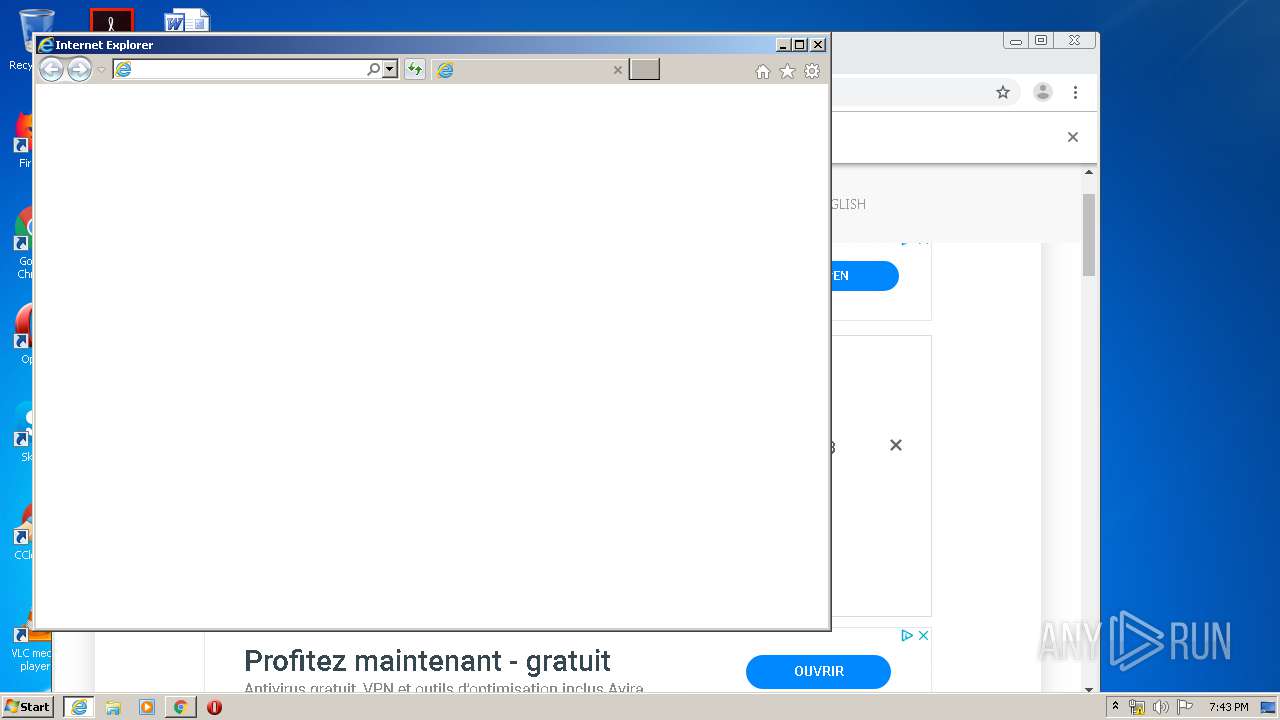Bookmark page with Chrome star icon
The height and width of the screenshot is (720, 1280).
[x=1003, y=92]
